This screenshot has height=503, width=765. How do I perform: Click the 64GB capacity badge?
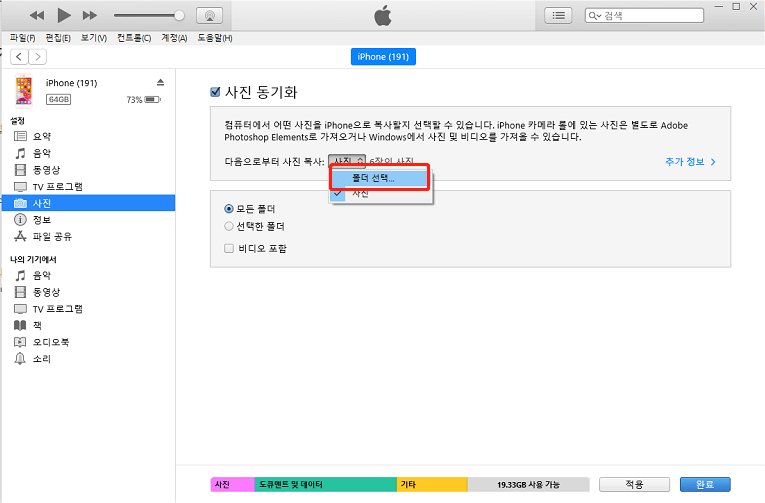pos(59,100)
